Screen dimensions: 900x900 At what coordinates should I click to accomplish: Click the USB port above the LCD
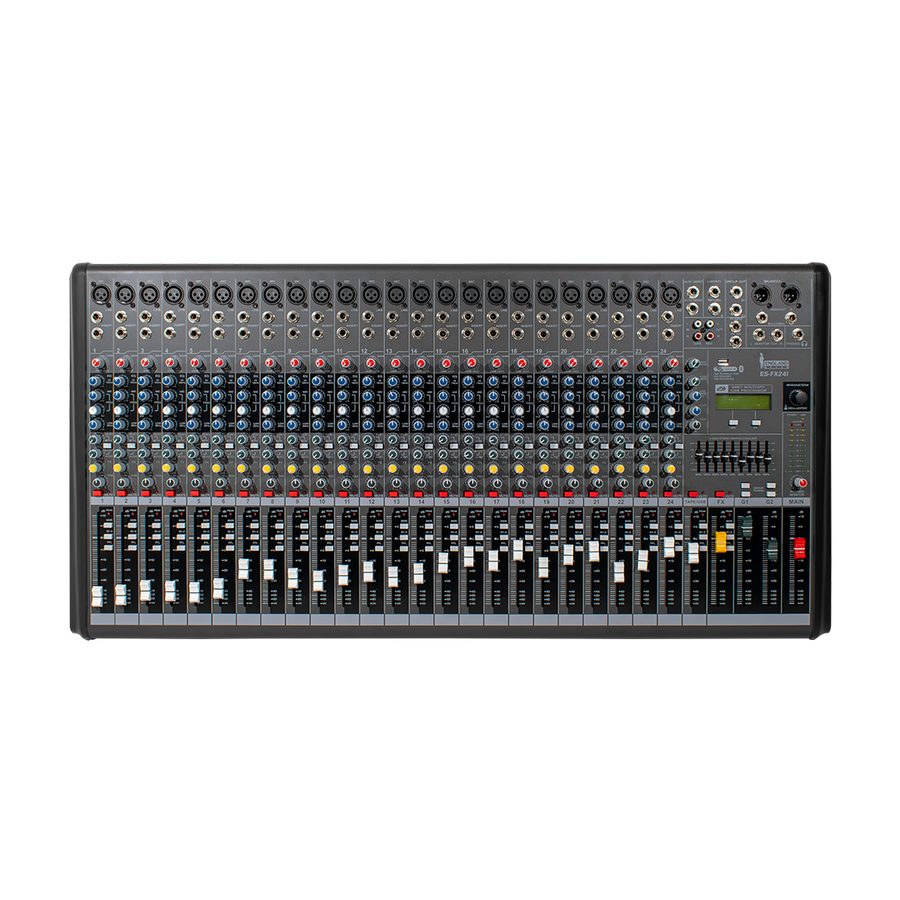(723, 362)
